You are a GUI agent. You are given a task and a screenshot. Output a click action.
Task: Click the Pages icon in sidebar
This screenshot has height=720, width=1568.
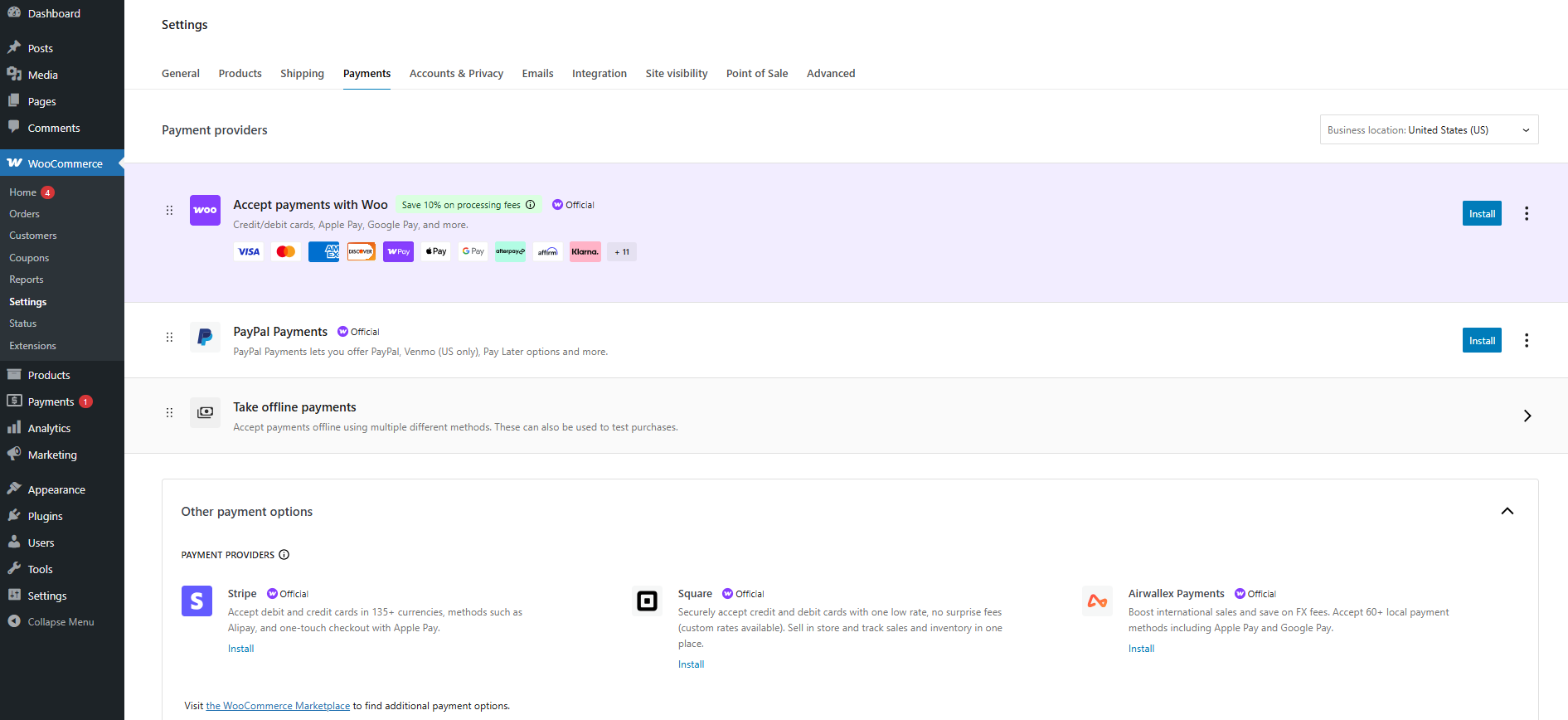pos(14,100)
